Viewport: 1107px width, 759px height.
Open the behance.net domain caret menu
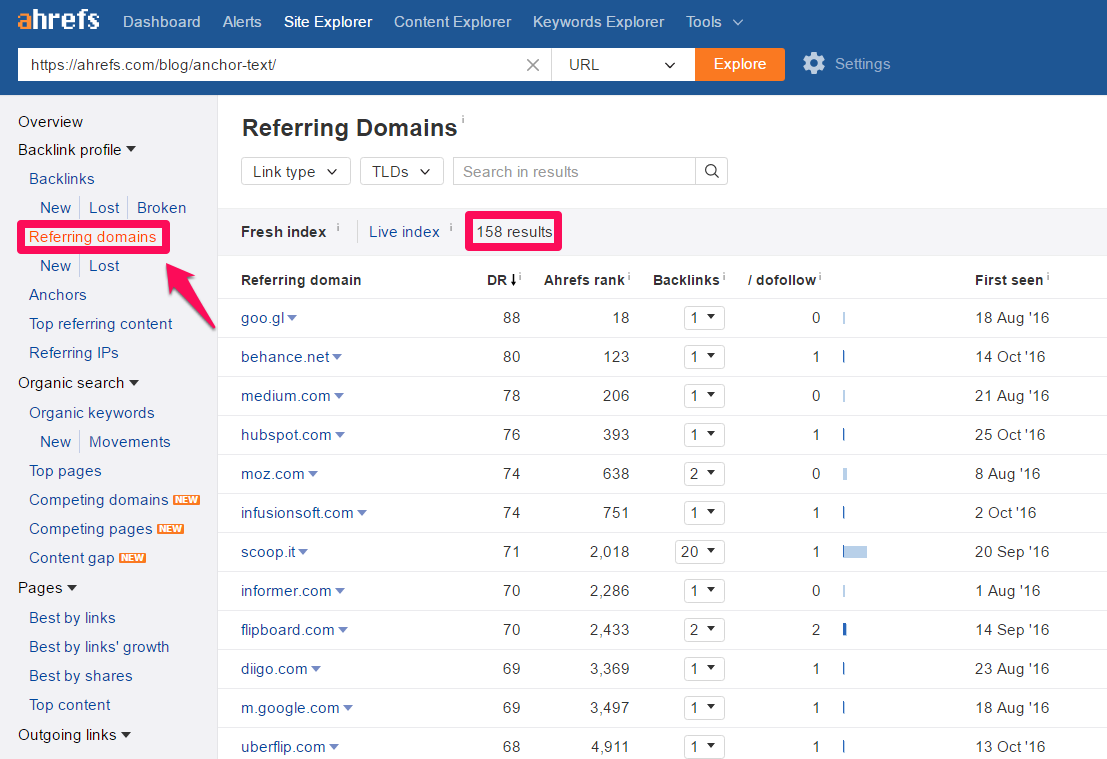(337, 357)
